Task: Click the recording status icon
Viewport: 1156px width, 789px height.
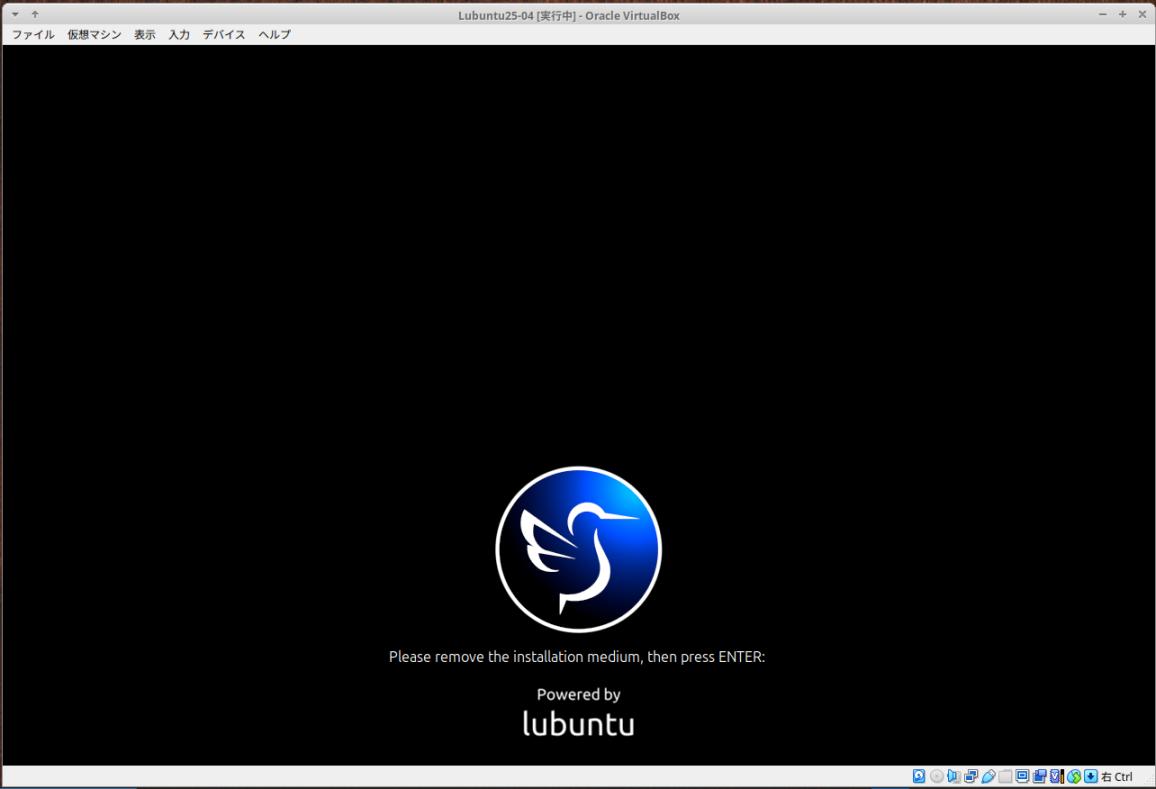Action: point(1040,776)
